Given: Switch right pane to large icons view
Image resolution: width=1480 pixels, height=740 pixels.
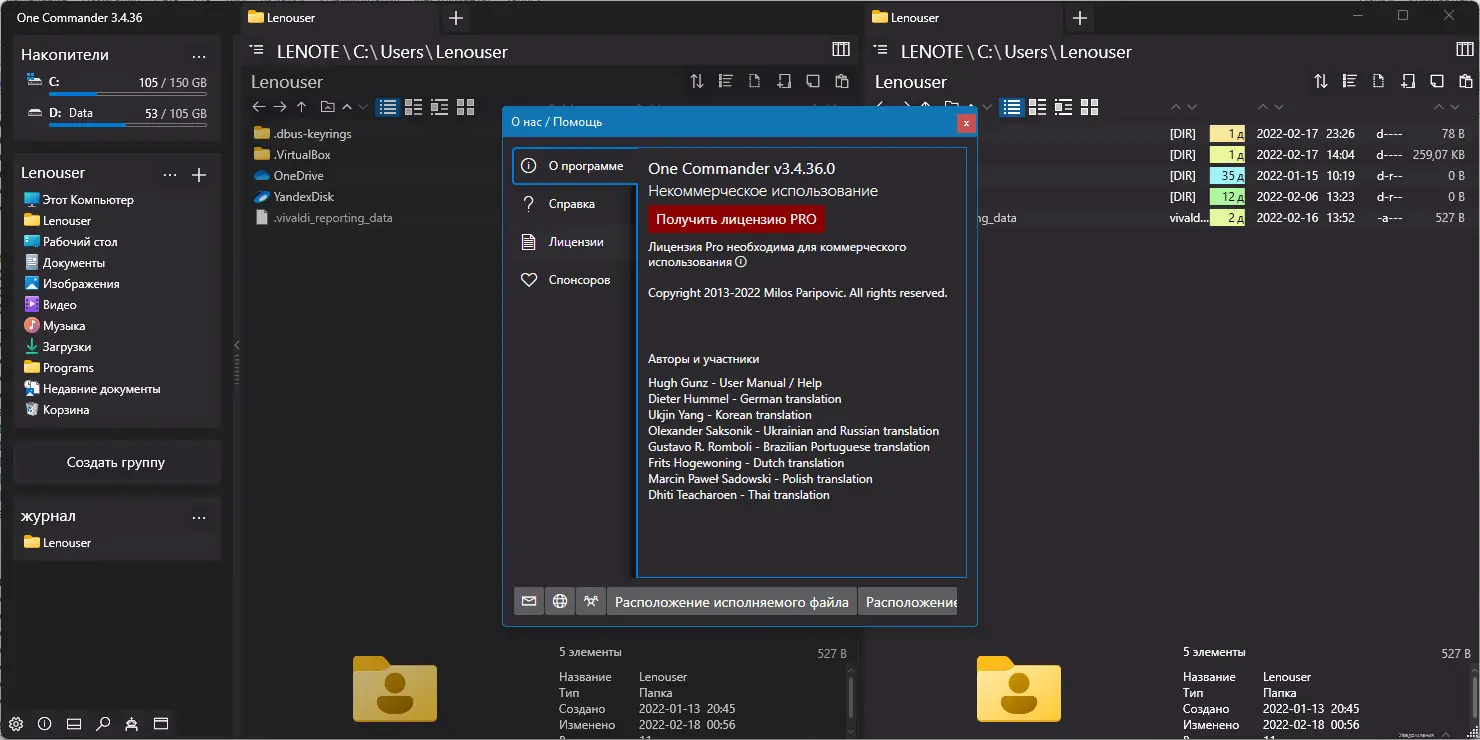Looking at the screenshot, I should pyautogui.click(x=1089, y=106).
